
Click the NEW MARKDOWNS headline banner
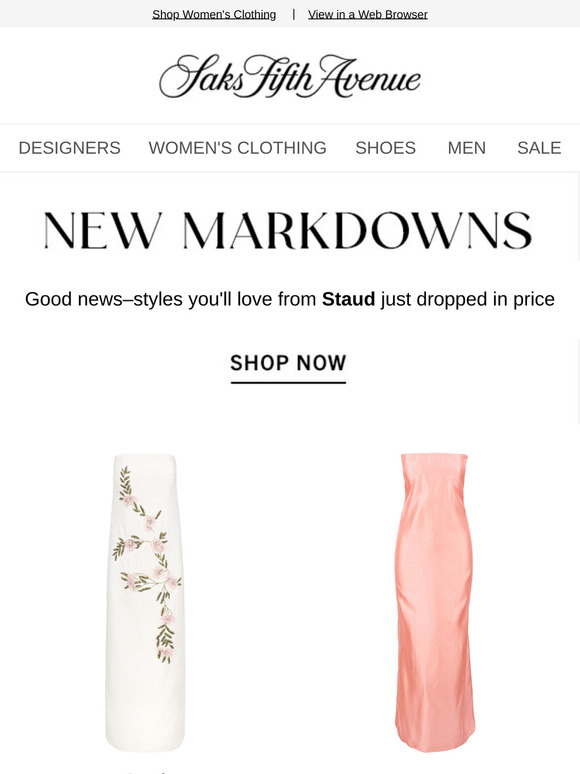pyautogui.click(x=288, y=230)
